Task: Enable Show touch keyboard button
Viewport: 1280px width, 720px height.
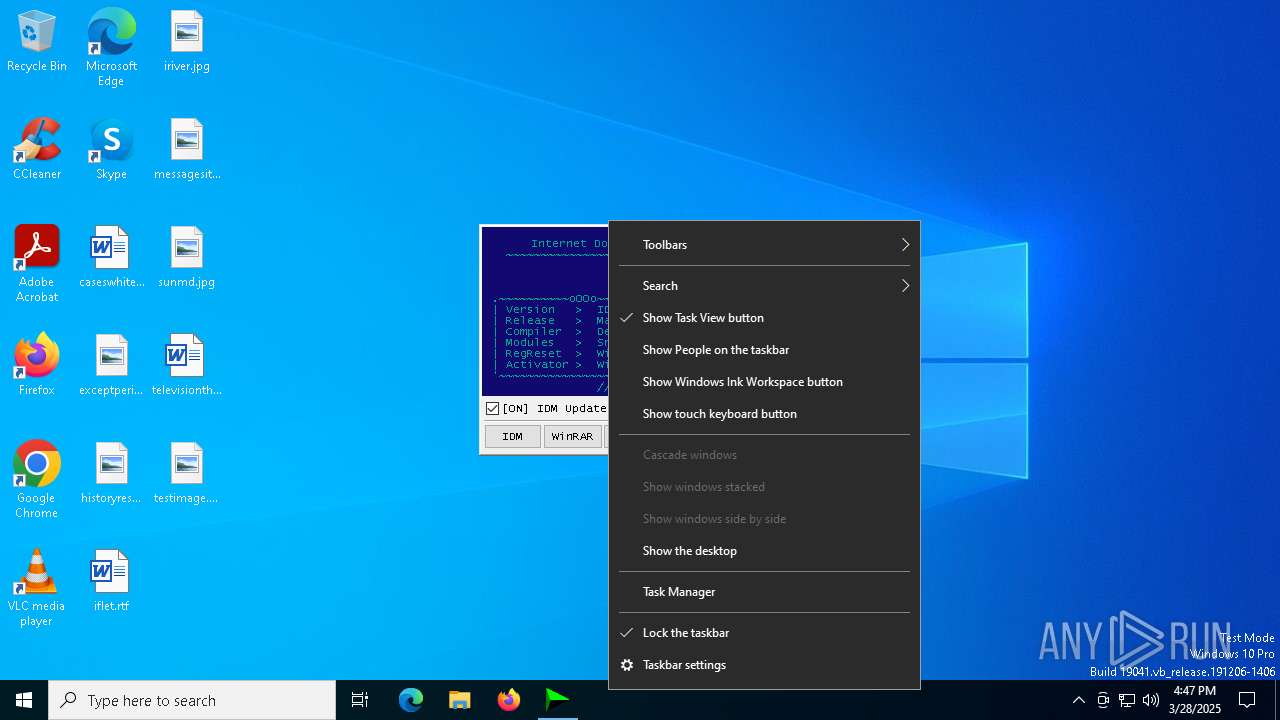Action: (x=764, y=414)
